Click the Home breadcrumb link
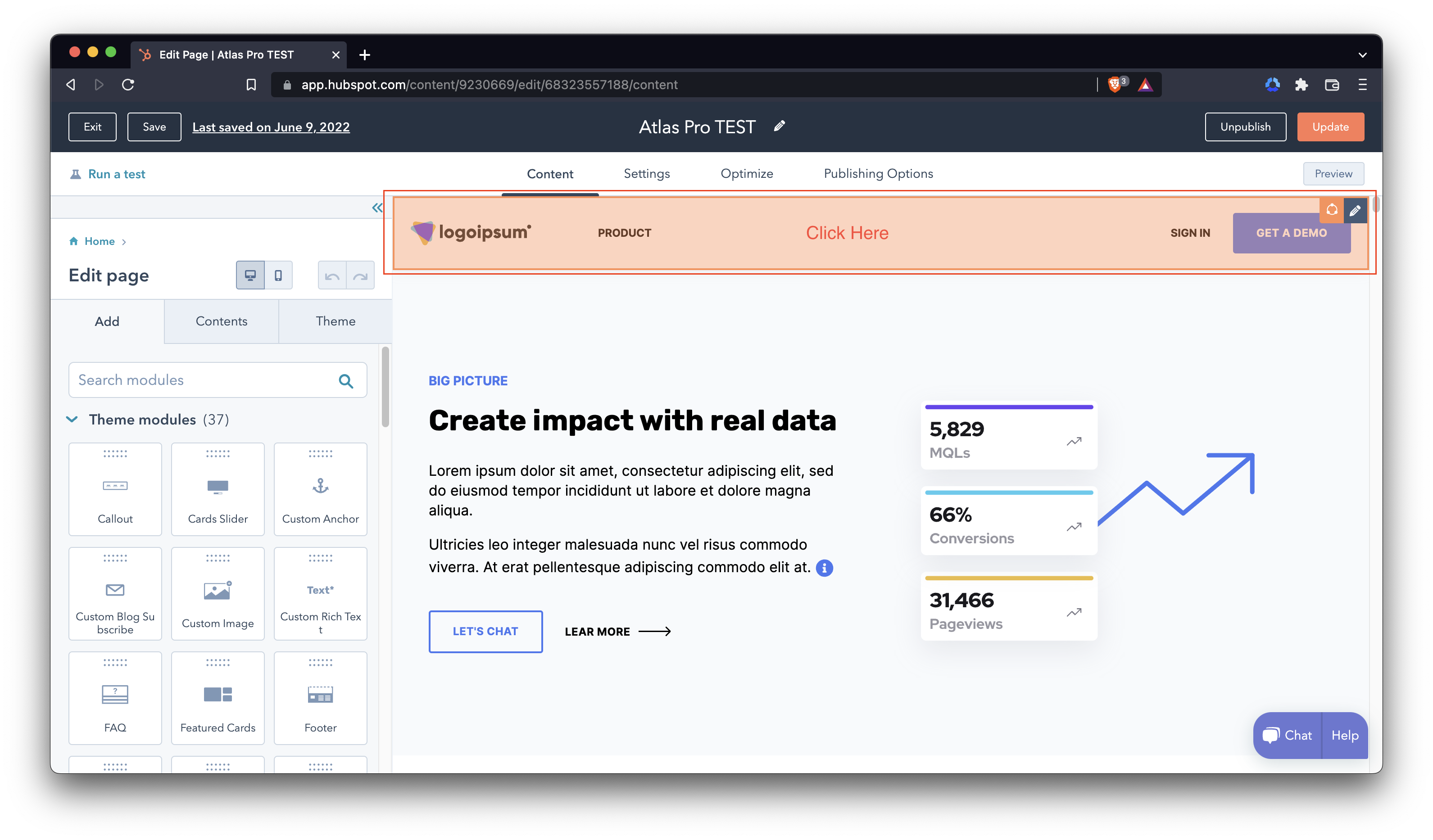 tap(100, 241)
